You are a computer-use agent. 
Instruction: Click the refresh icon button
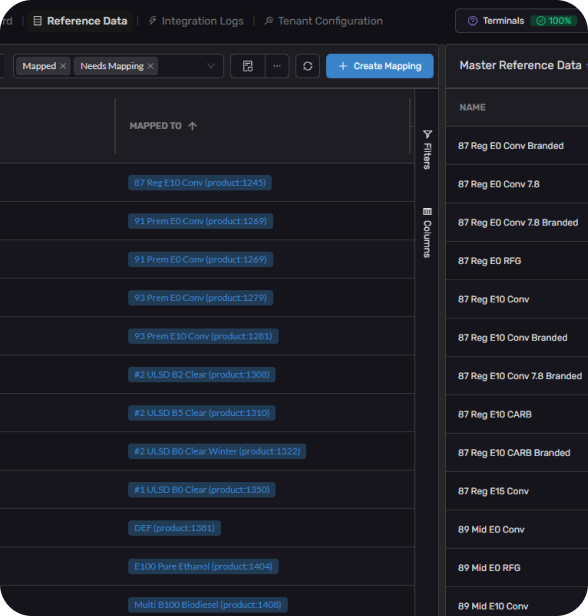[308, 66]
